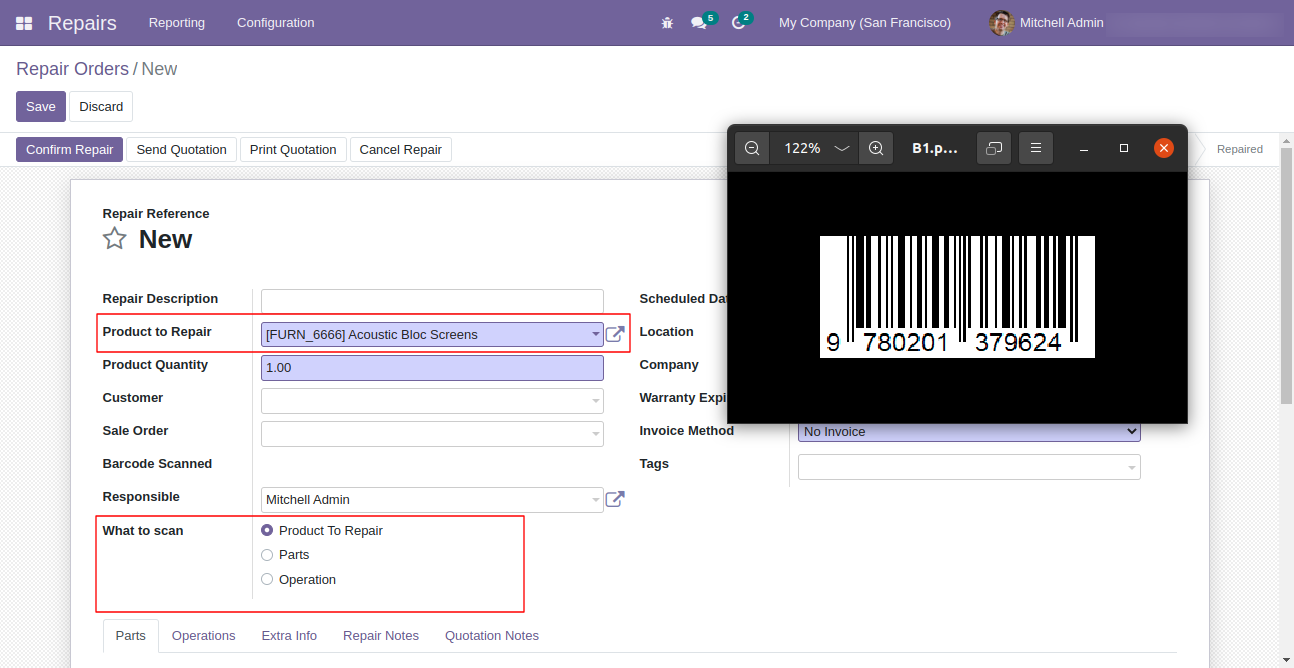
Task: Expand the Responsible dropdown
Action: click(x=595, y=500)
